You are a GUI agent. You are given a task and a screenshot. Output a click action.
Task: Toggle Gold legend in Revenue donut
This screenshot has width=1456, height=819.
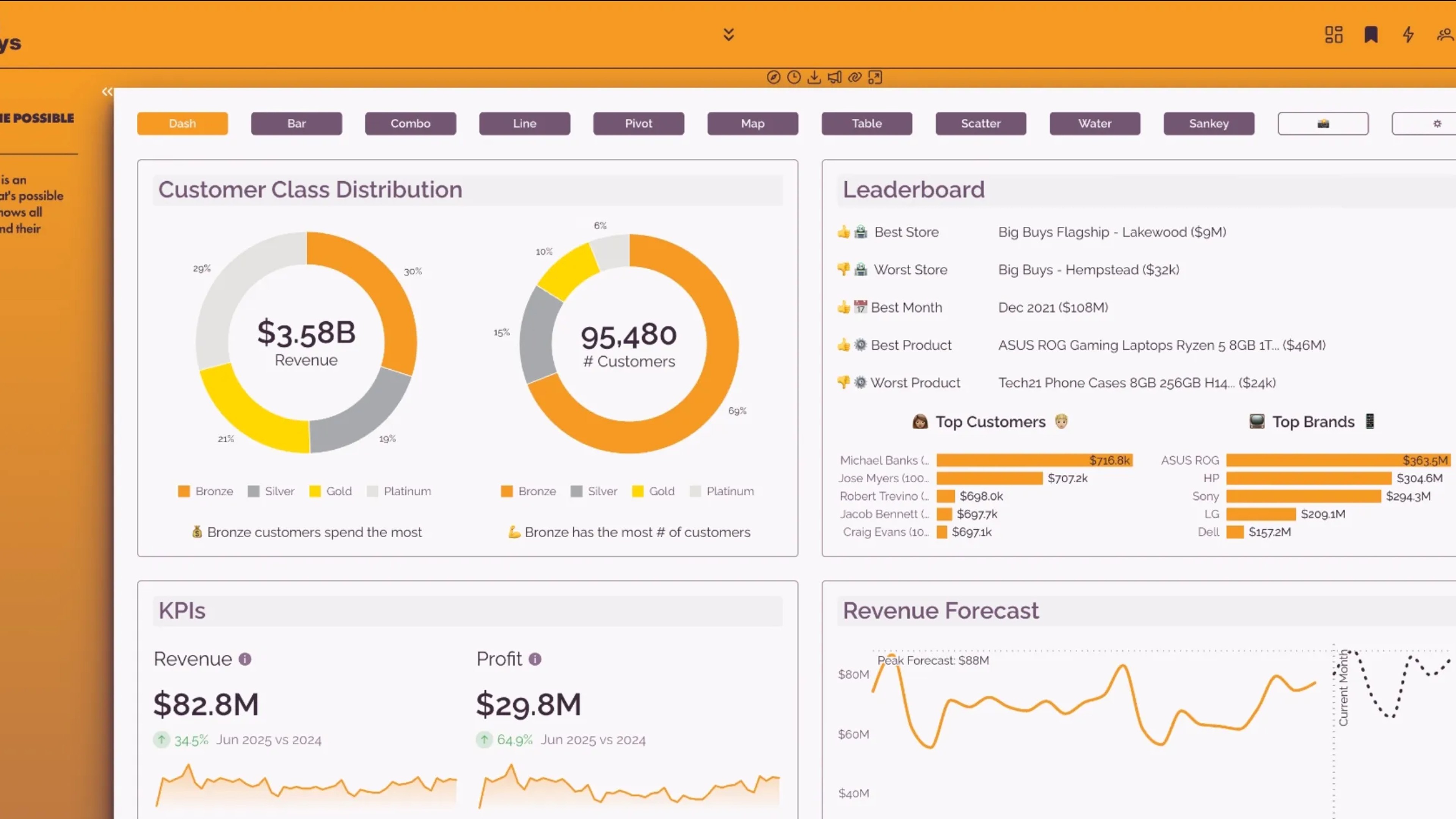coord(331,491)
